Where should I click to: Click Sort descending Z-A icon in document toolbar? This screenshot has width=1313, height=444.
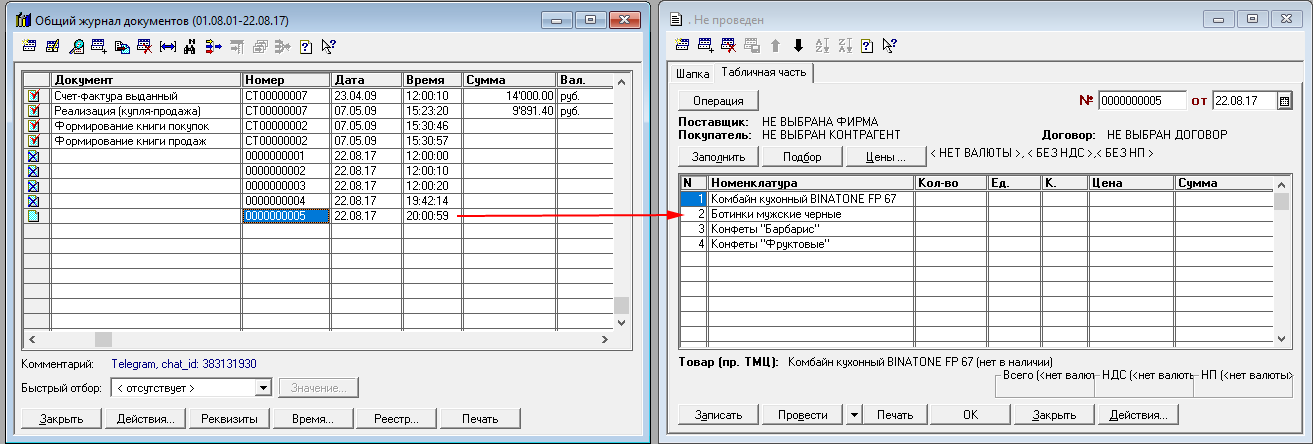click(x=846, y=45)
